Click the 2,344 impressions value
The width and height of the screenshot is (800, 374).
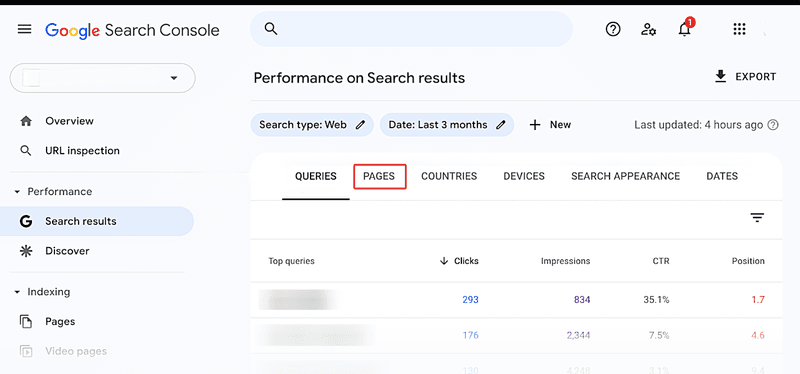[578, 336]
